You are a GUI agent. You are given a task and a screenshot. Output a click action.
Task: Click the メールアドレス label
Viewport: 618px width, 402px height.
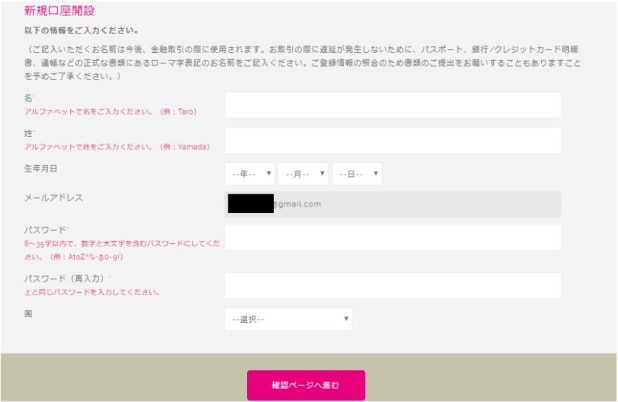pos(54,198)
